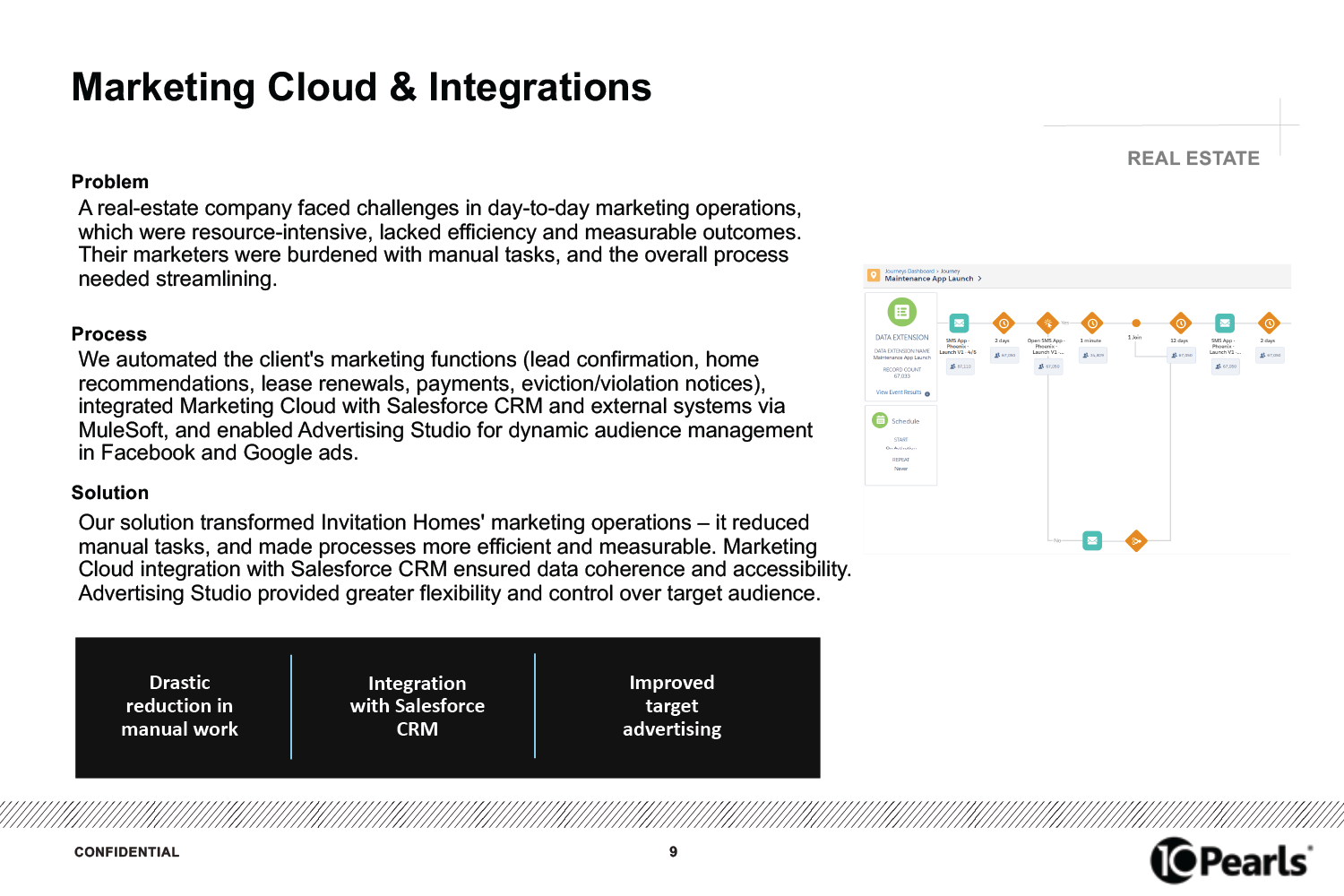The image size is (1344, 896).
Task: Click the 67,110 contact count badge
Action: click(x=960, y=366)
